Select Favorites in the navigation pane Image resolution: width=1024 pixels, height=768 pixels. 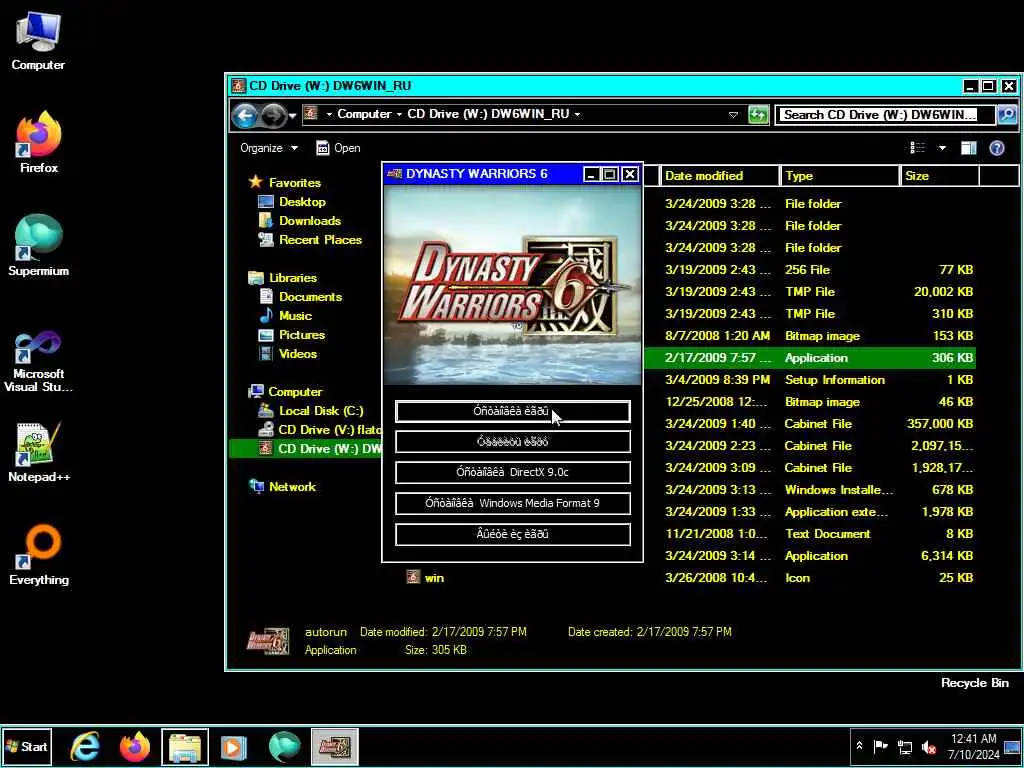point(295,183)
